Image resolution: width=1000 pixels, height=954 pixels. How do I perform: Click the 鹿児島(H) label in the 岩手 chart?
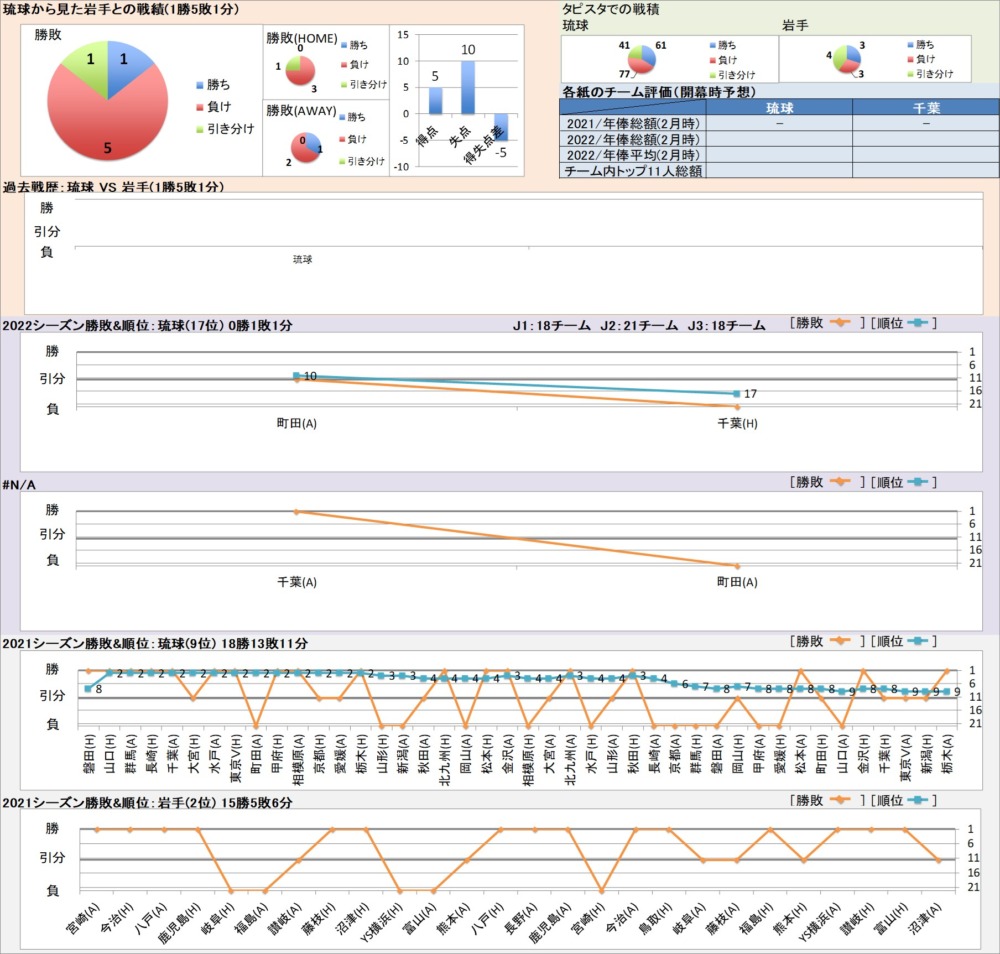(180, 922)
